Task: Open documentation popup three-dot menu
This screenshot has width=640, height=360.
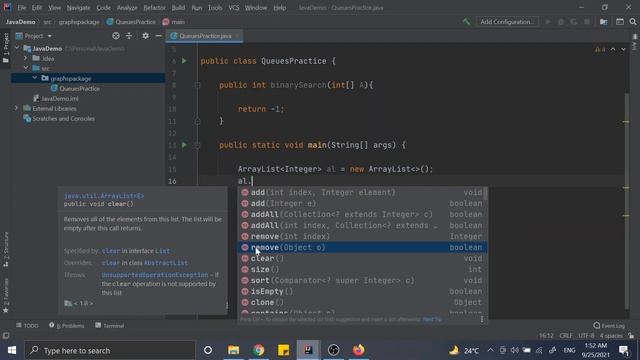Action: (227, 305)
